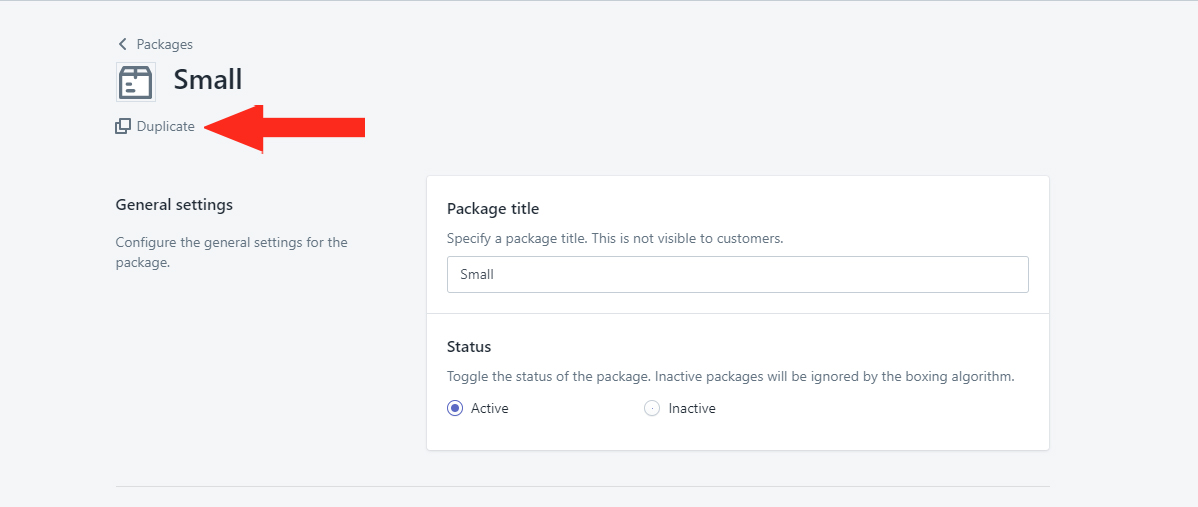Click the back chevron beside Packages
The height and width of the screenshot is (507, 1198).
point(122,44)
